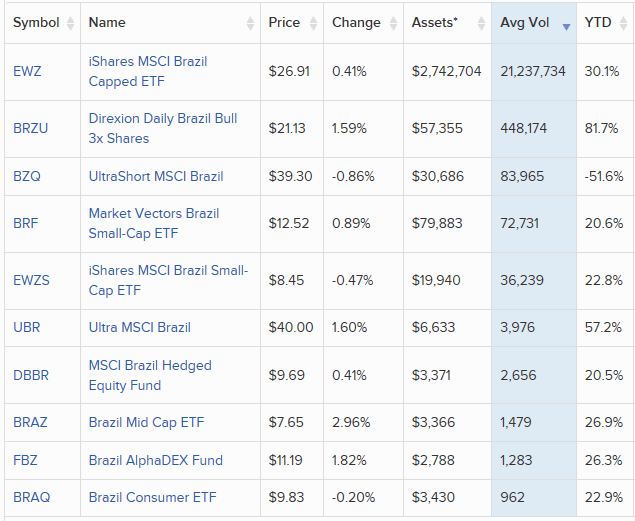Screen dimensions: 635x521
Task: Open the EWZ symbol link
Action: [27, 71]
